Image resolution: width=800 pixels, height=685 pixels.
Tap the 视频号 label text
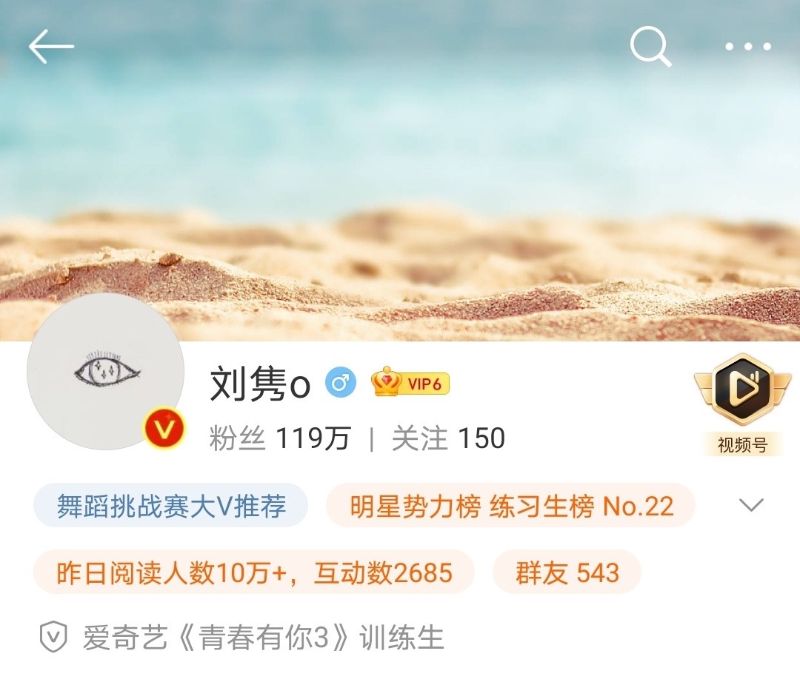pyautogui.click(x=743, y=445)
